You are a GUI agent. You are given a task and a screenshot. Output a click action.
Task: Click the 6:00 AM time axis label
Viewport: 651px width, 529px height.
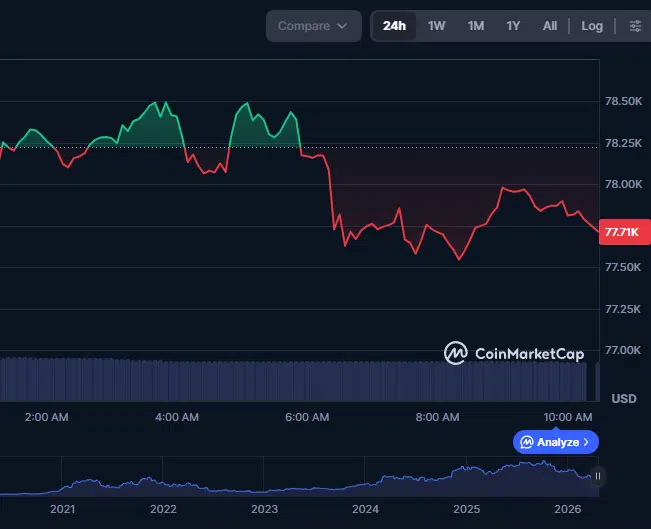coord(306,417)
